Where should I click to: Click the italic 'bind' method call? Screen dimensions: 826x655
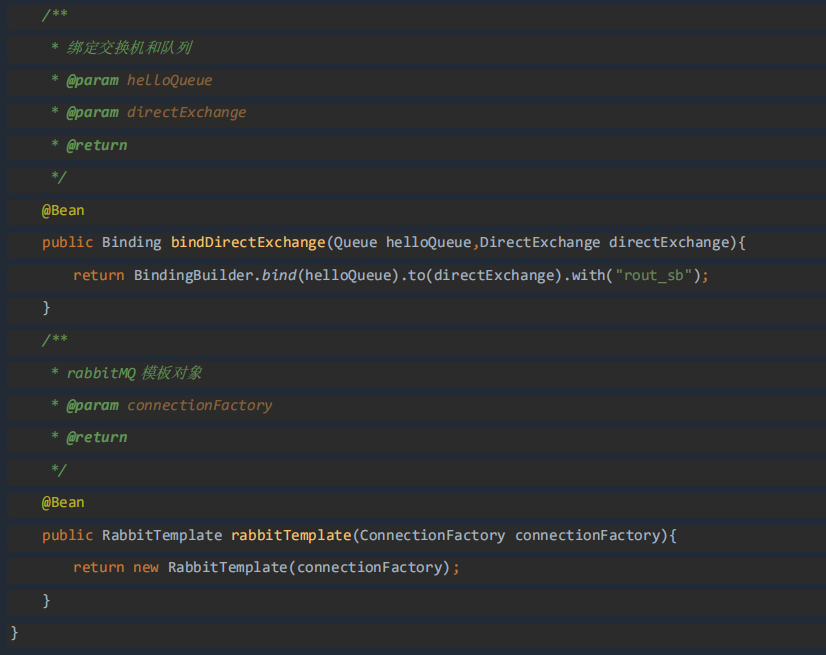pos(279,275)
